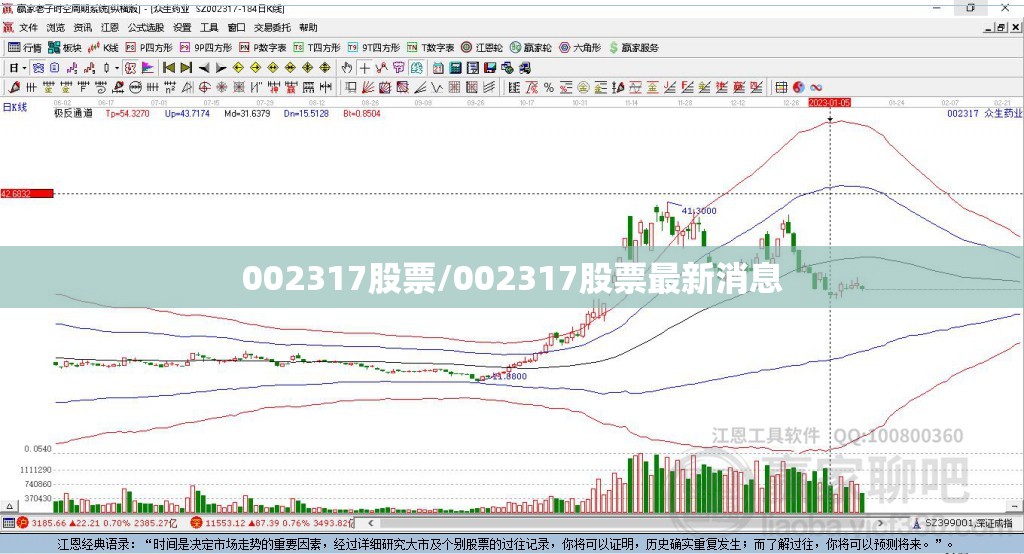Click the scroll-up triangle at bottom left

point(9,506)
